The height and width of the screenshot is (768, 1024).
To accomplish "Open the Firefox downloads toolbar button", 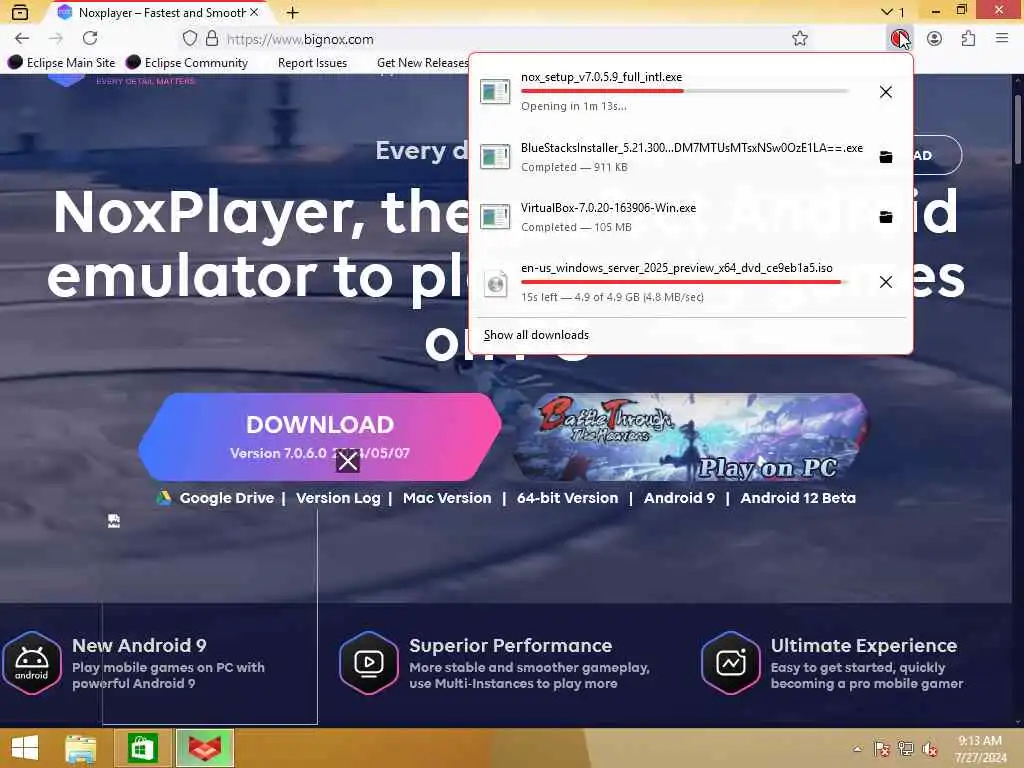I will pyautogui.click(x=899, y=39).
